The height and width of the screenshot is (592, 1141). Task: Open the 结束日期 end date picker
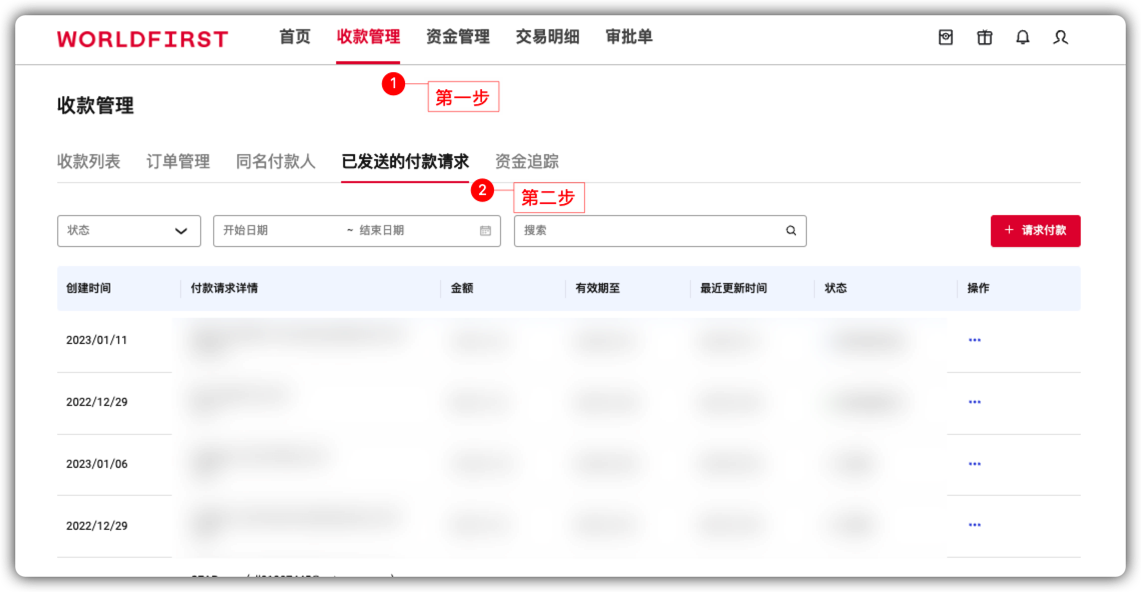coord(400,231)
